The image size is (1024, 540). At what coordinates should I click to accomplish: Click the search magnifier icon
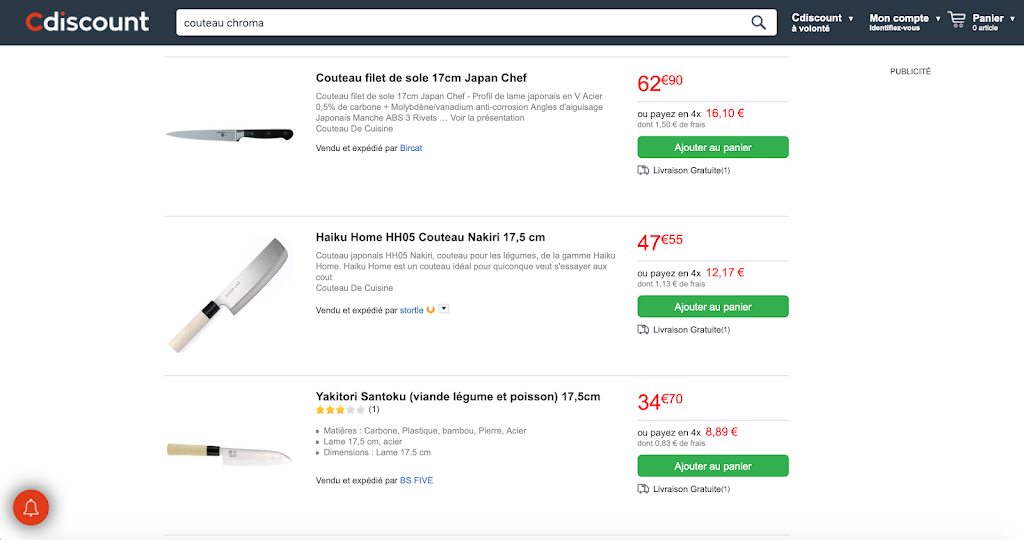[x=759, y=23]
